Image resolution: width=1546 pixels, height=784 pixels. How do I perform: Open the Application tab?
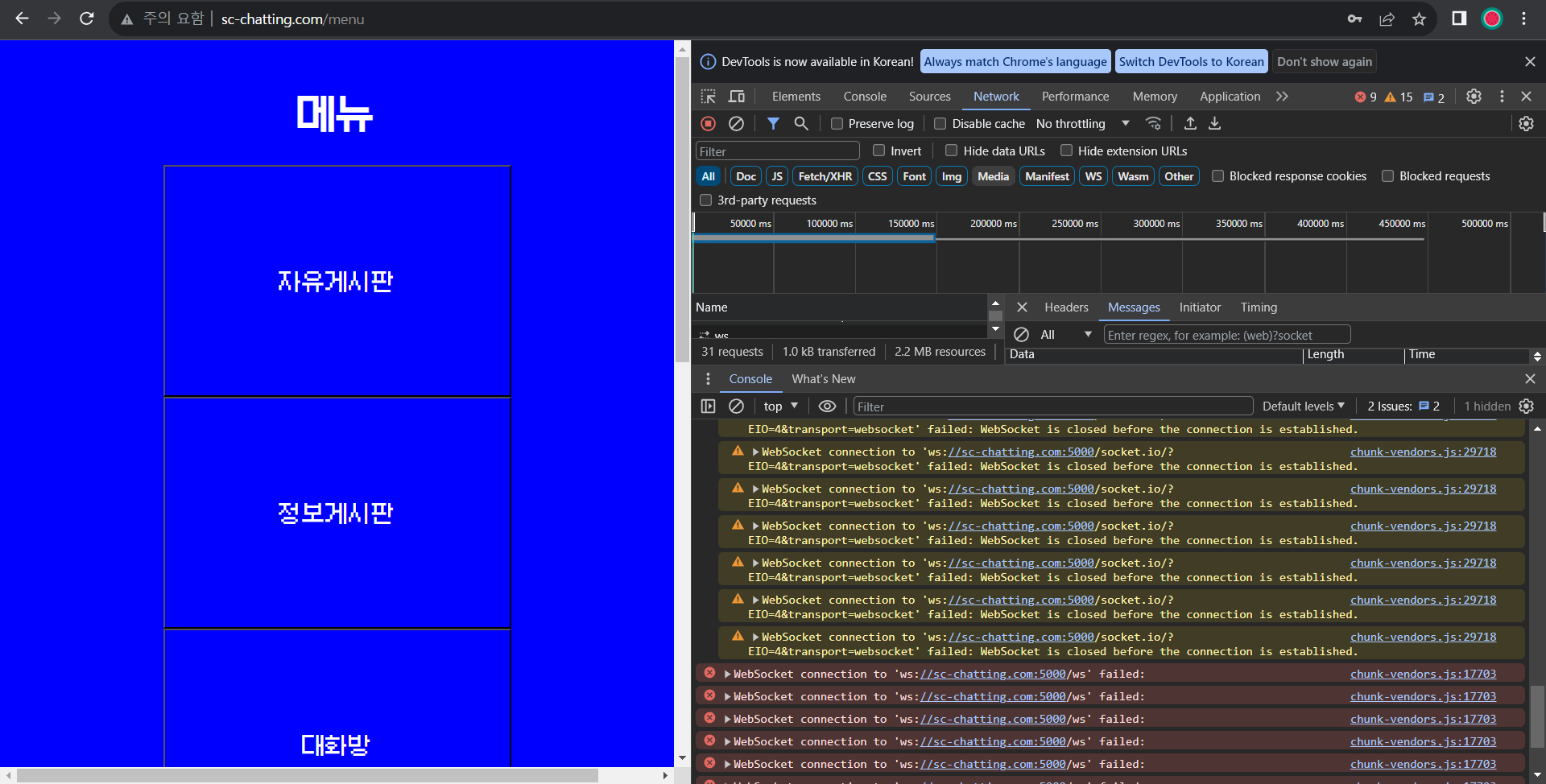1230,97
